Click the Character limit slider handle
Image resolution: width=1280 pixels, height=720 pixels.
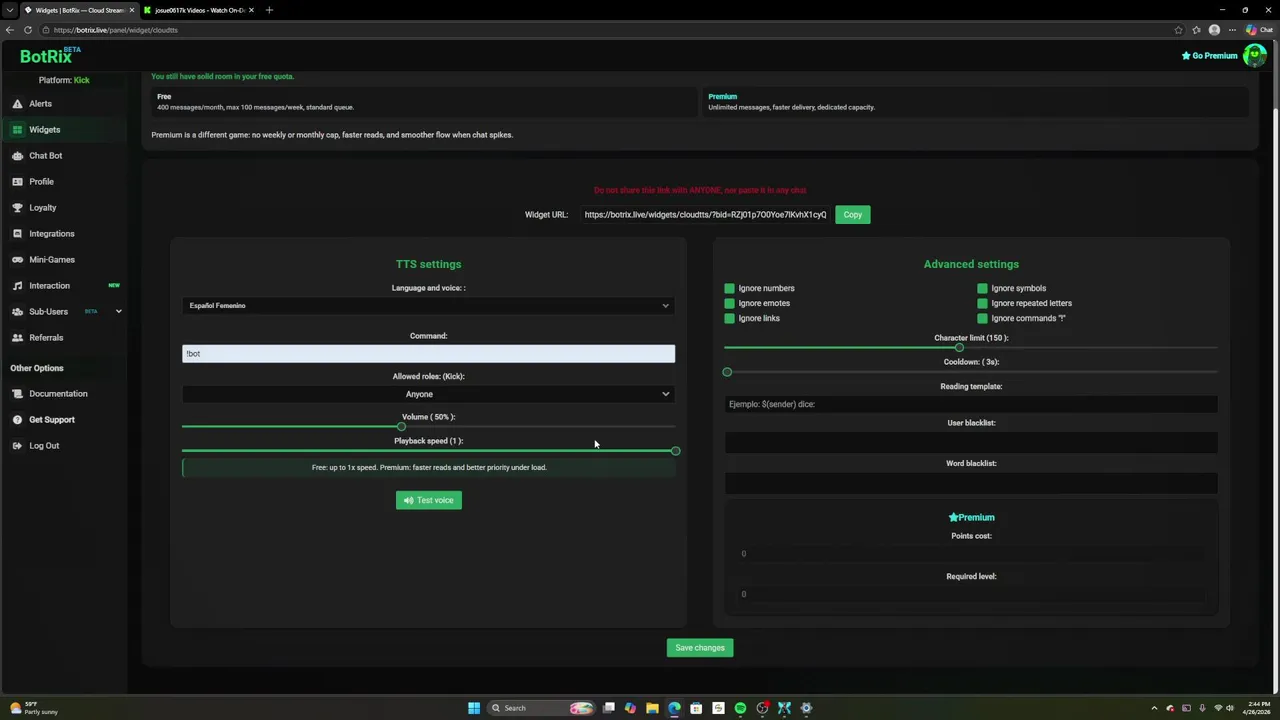click(959, 348)
